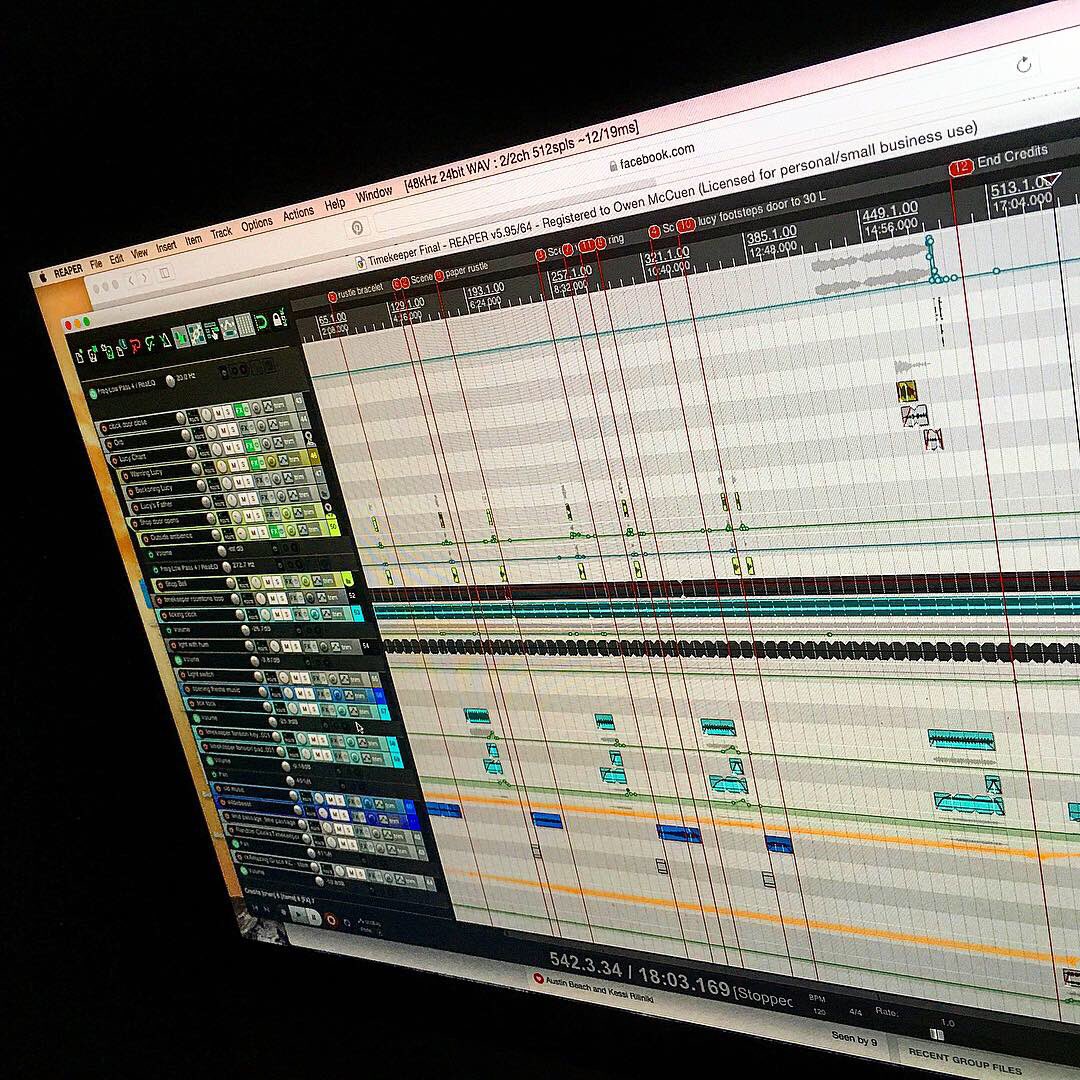Viewport: 1080px width, 1080px height.
Task: Click the Open Project toolbar icon
Action: pyautogui.click(x=93, y=354)
